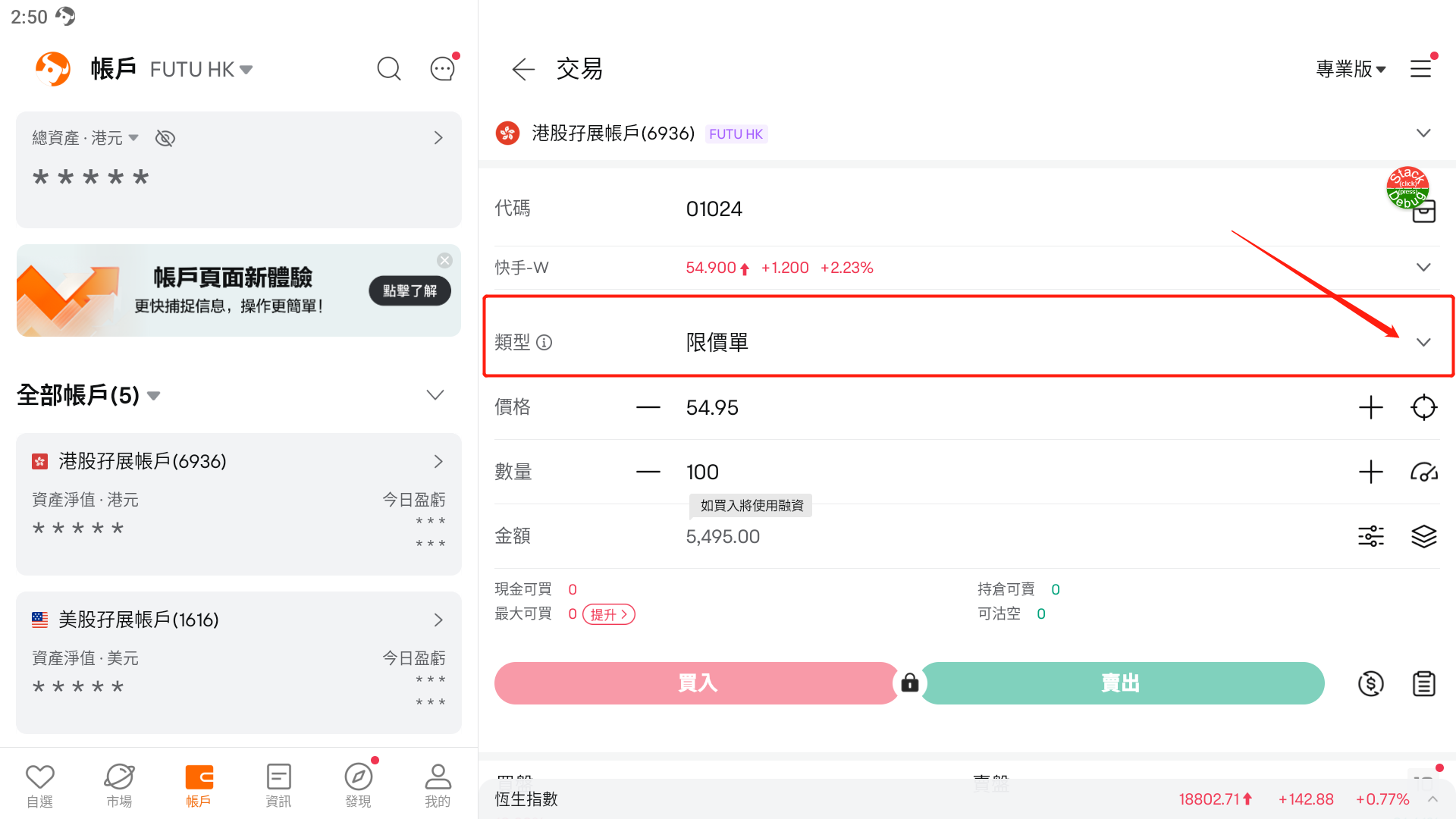This screenshot has width=1456, height=819.
Task: Tap the 恆生指數 value 18802.71
Action: 1216,799
